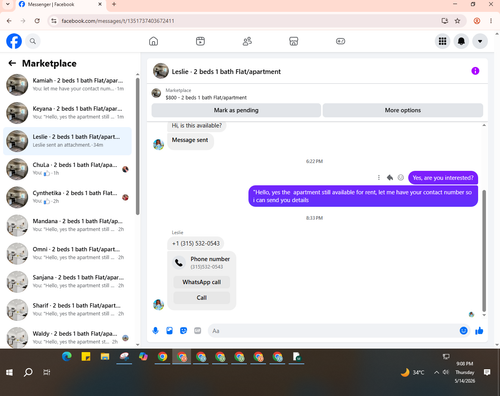Open File Explorer from taskbar

(105, 357)
